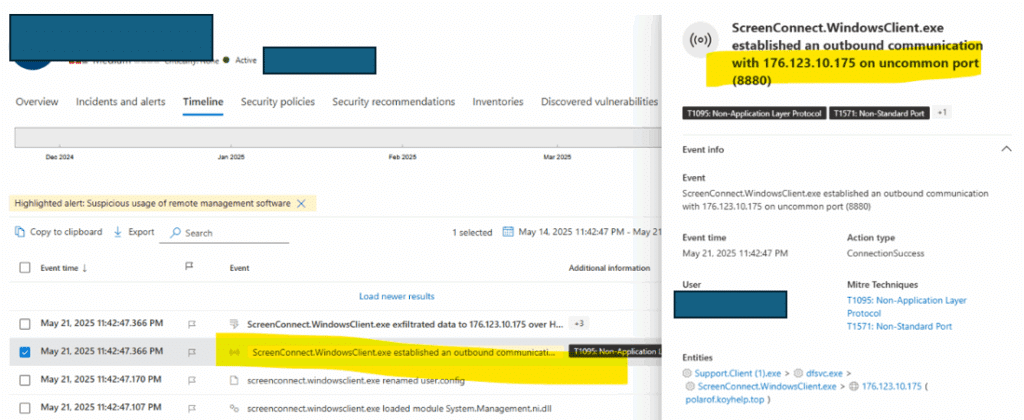The image size is (1024, 420).
Task: Expand the +3 additional tags badge
Action: tap(577, 323)
